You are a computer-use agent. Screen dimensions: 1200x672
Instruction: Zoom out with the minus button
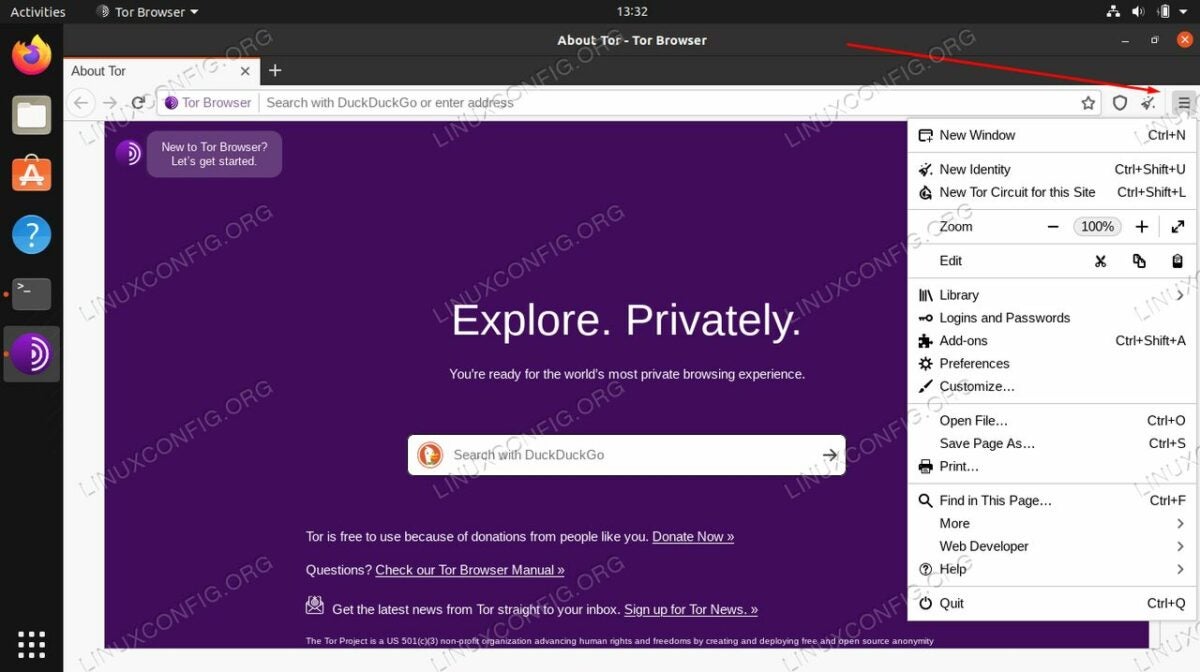1053,227
